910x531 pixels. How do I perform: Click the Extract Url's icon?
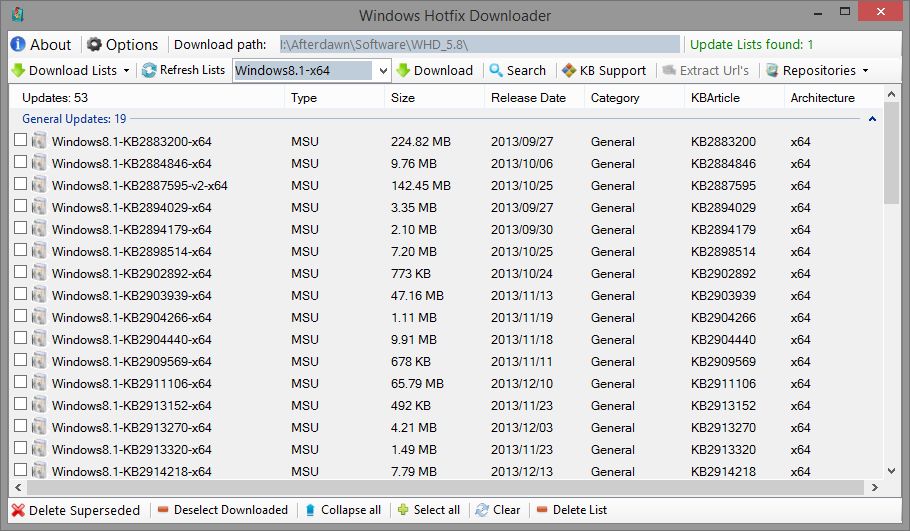point(669,70)
